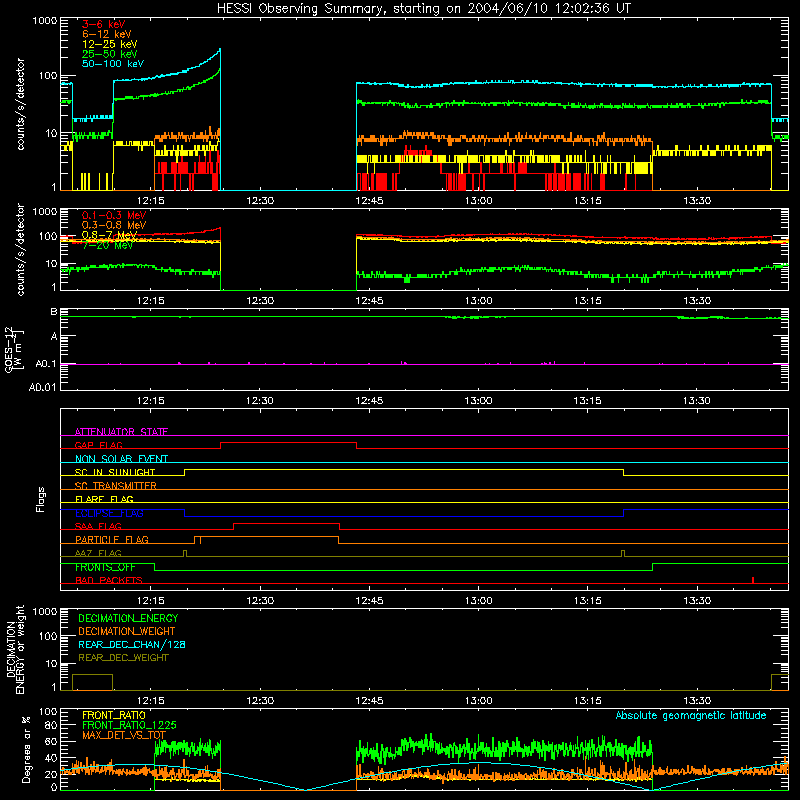This screenshot has width=800, height=800.
Task: Click 12:30 tick under the decimation plot
Action: [x=260, y=701]
